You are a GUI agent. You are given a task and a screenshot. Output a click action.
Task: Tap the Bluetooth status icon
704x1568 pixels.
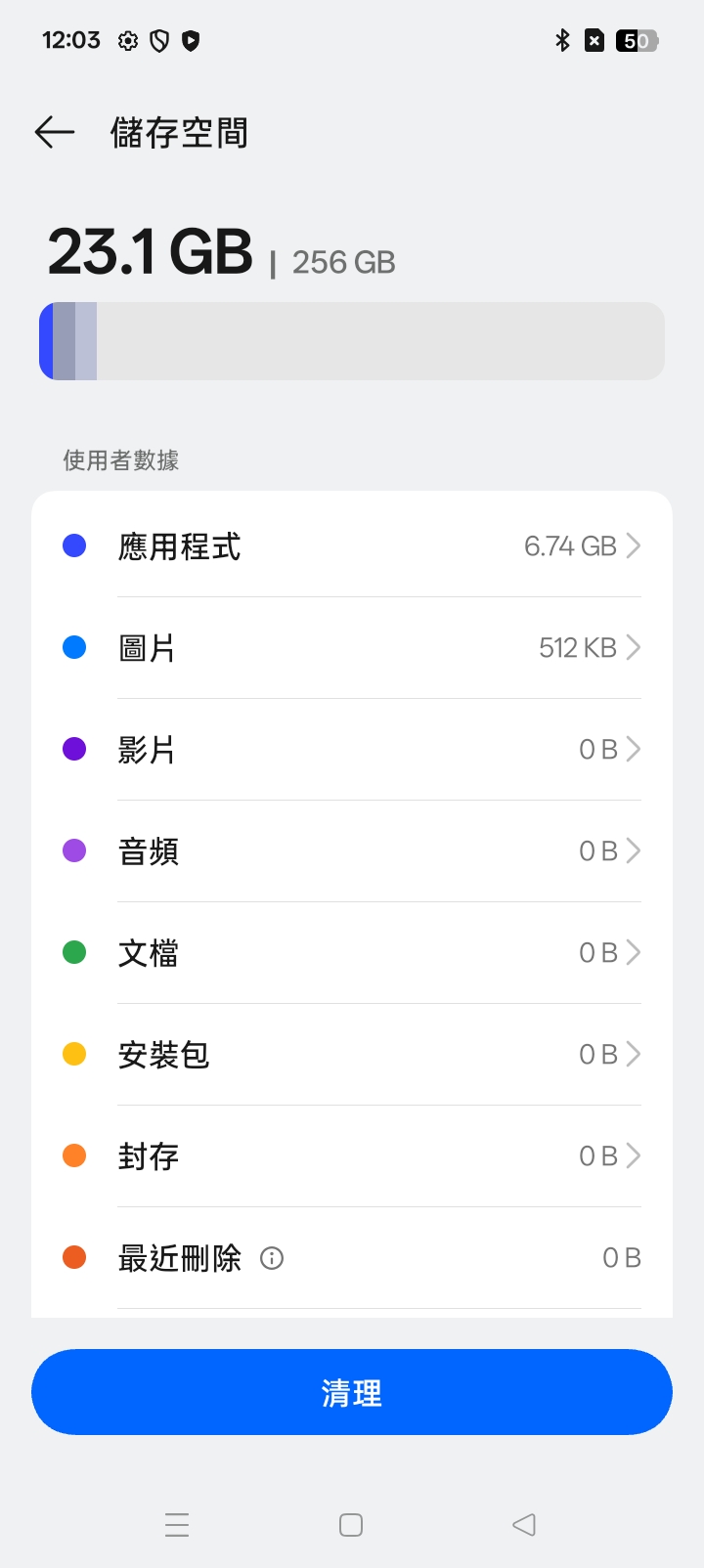tap(562, 41)
